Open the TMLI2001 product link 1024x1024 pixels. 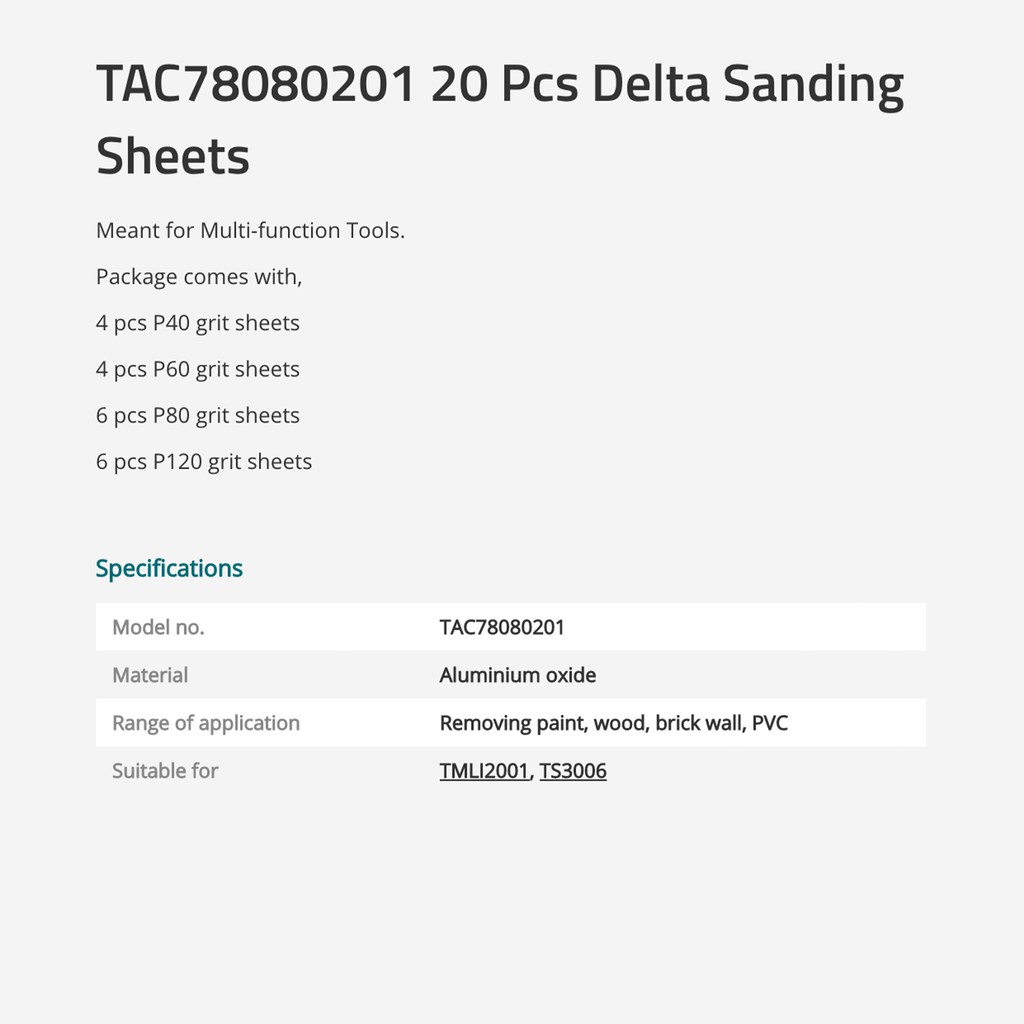484,771
